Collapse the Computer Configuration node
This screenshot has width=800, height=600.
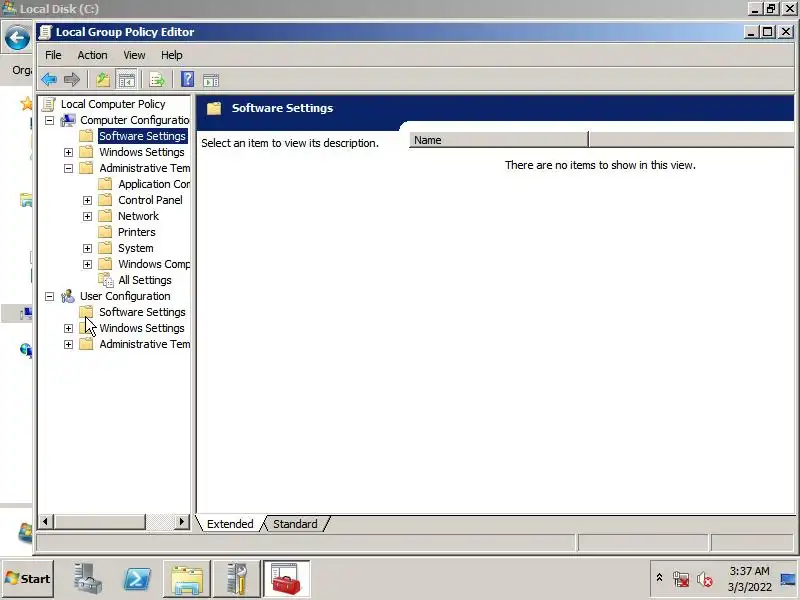49,121
